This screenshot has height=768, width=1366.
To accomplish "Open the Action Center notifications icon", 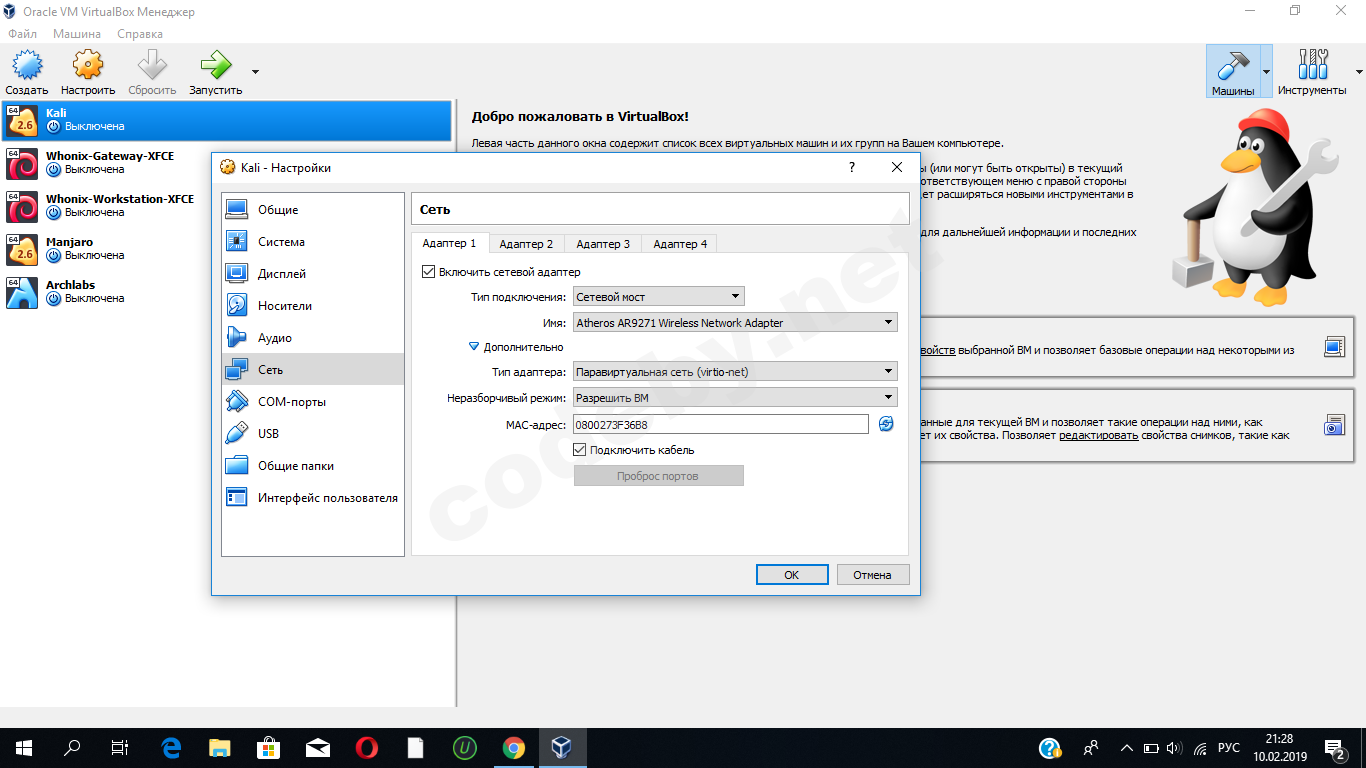I will [1336, 748].
